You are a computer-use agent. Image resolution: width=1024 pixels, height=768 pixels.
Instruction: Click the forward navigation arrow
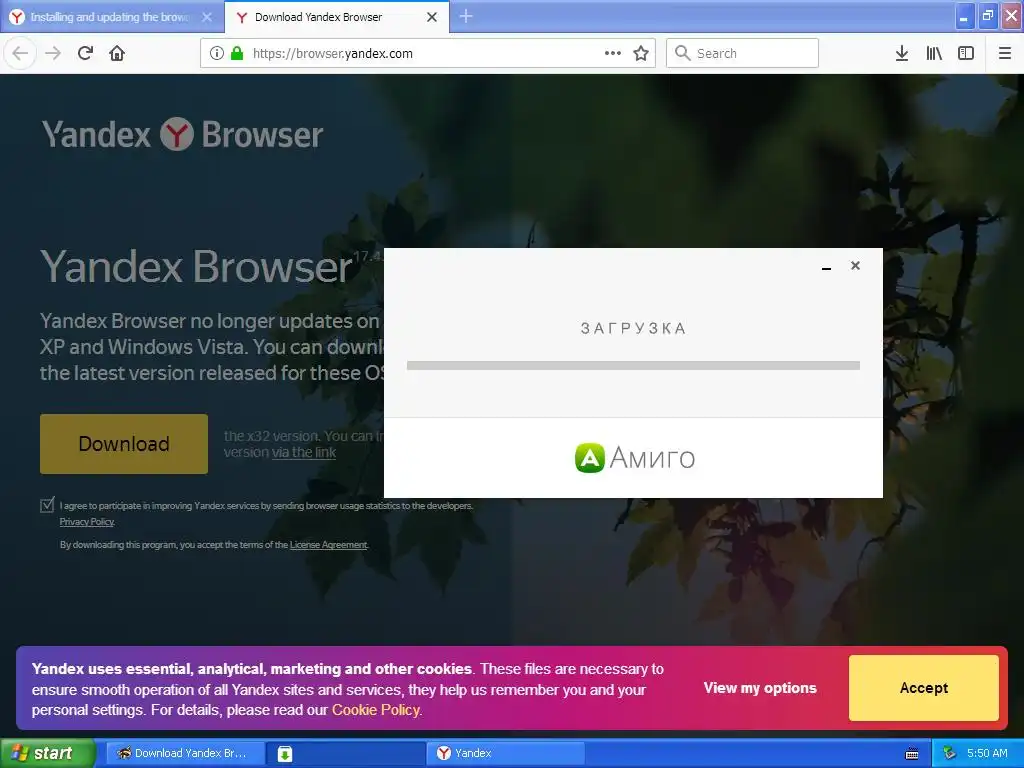click(x=53, y=53)
